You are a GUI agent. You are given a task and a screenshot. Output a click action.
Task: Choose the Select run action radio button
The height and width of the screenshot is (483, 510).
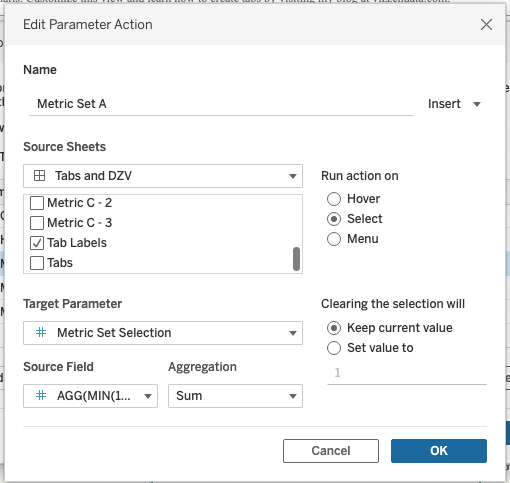tap(334, 219)
